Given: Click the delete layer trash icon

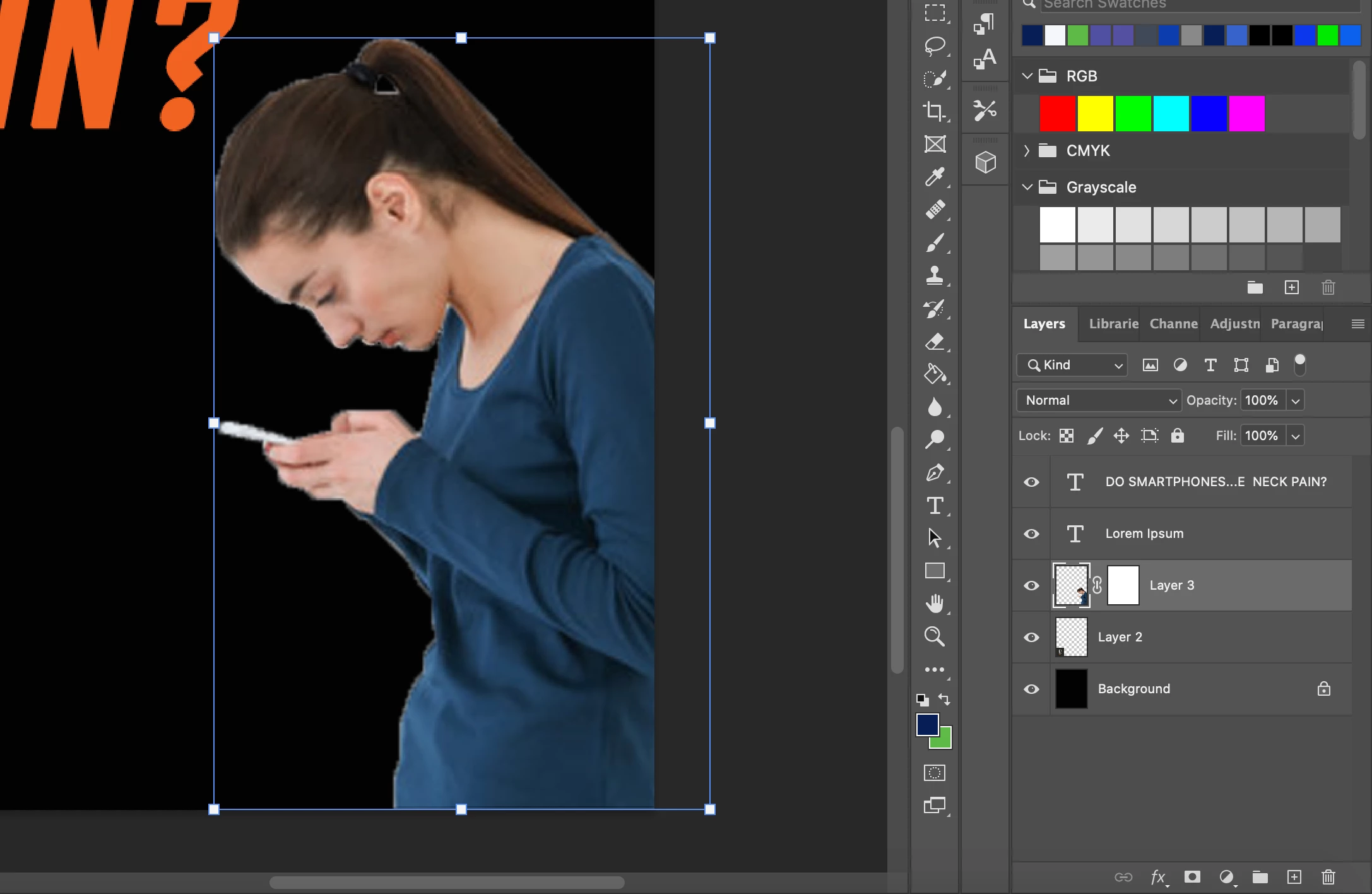Looking at the screenshot, I should click(1328, 877).
